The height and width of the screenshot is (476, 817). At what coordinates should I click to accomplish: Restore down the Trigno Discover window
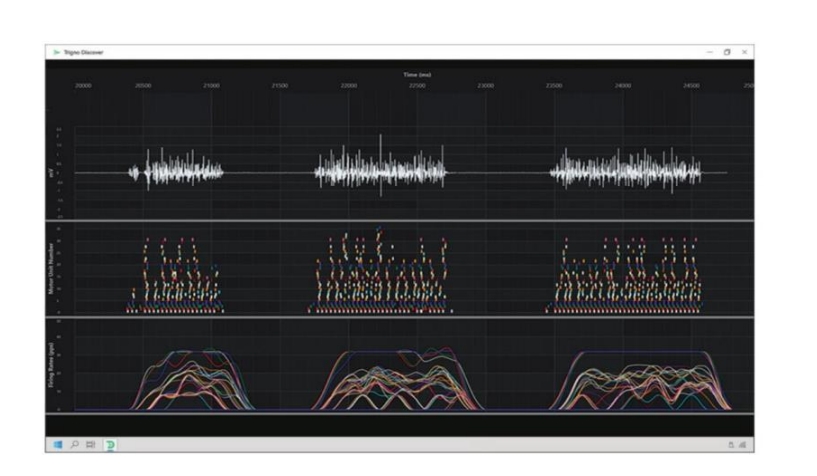tap(727, 52)
